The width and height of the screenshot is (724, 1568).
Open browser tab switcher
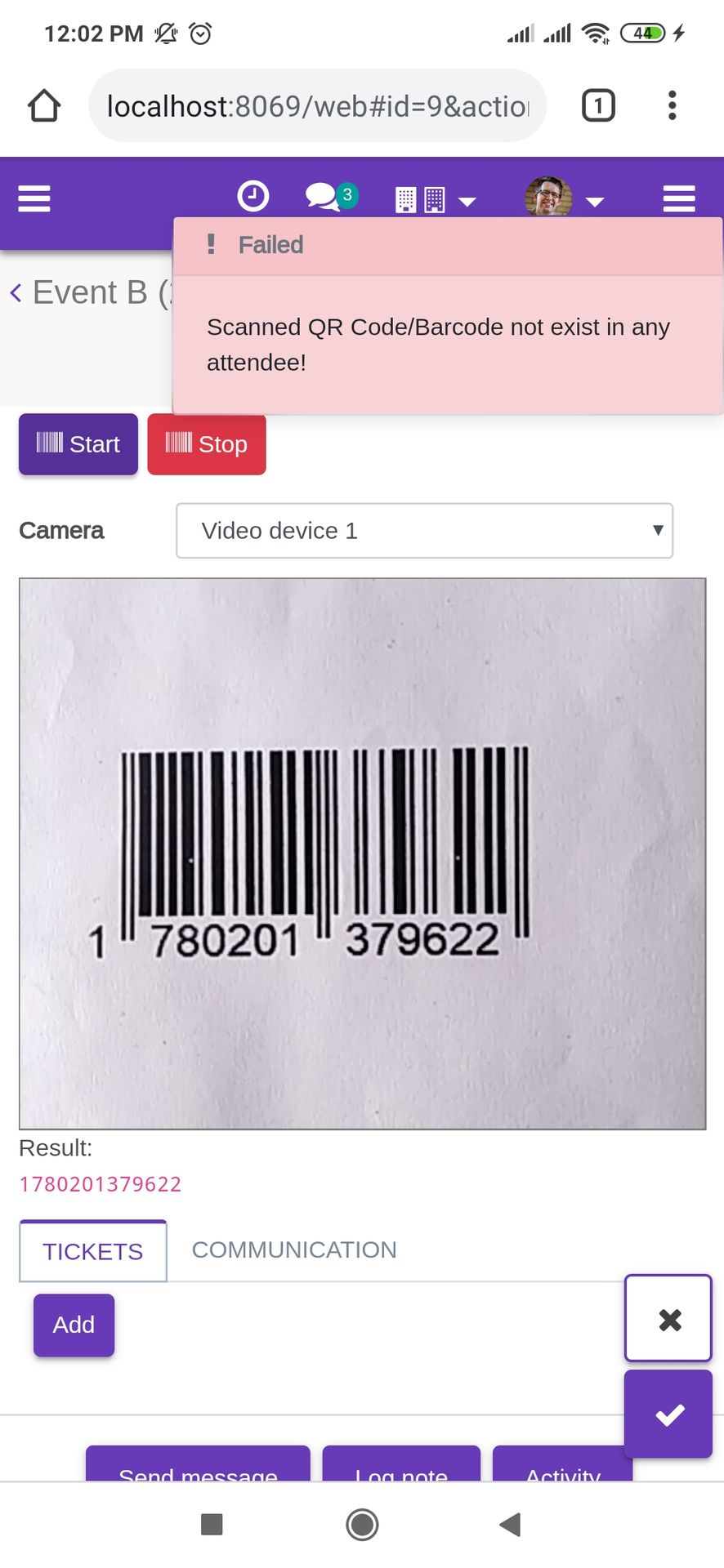[x=598, y=105]
